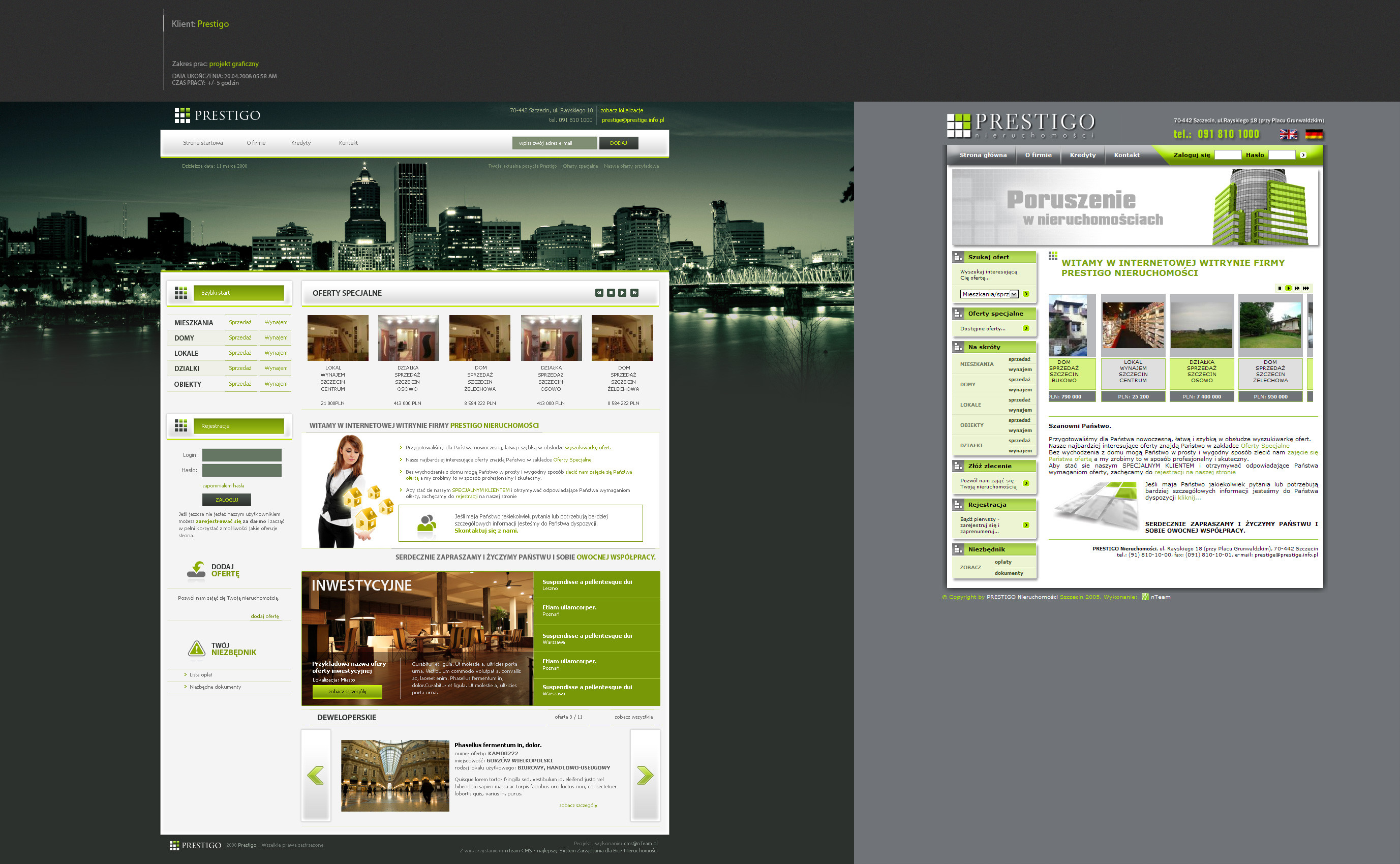This screenshot has height=864, width=1400.
Task: Click the Skontaktuj się z nami link
Action: tap(486, 530)
